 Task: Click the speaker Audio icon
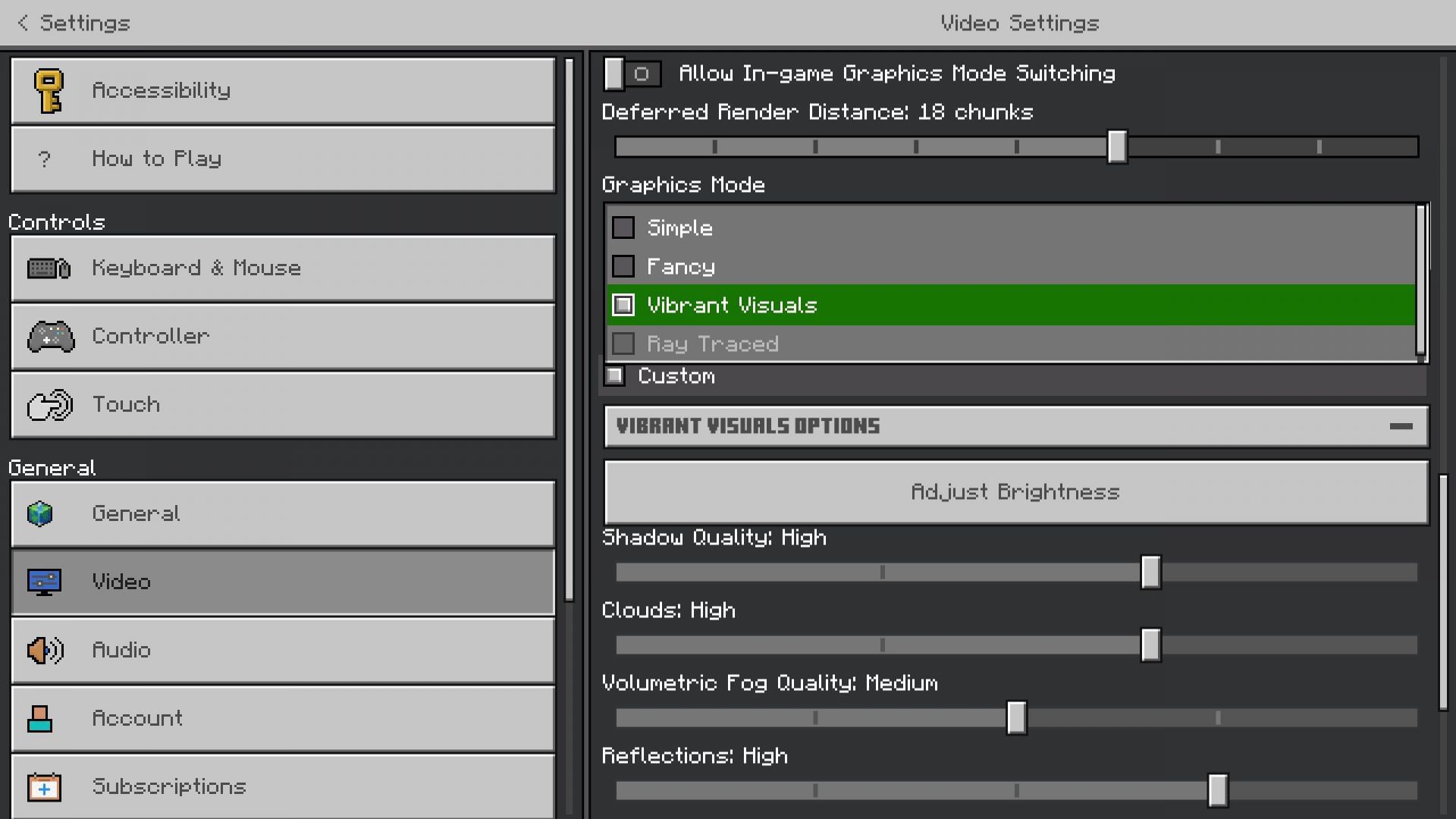point(45,651)
